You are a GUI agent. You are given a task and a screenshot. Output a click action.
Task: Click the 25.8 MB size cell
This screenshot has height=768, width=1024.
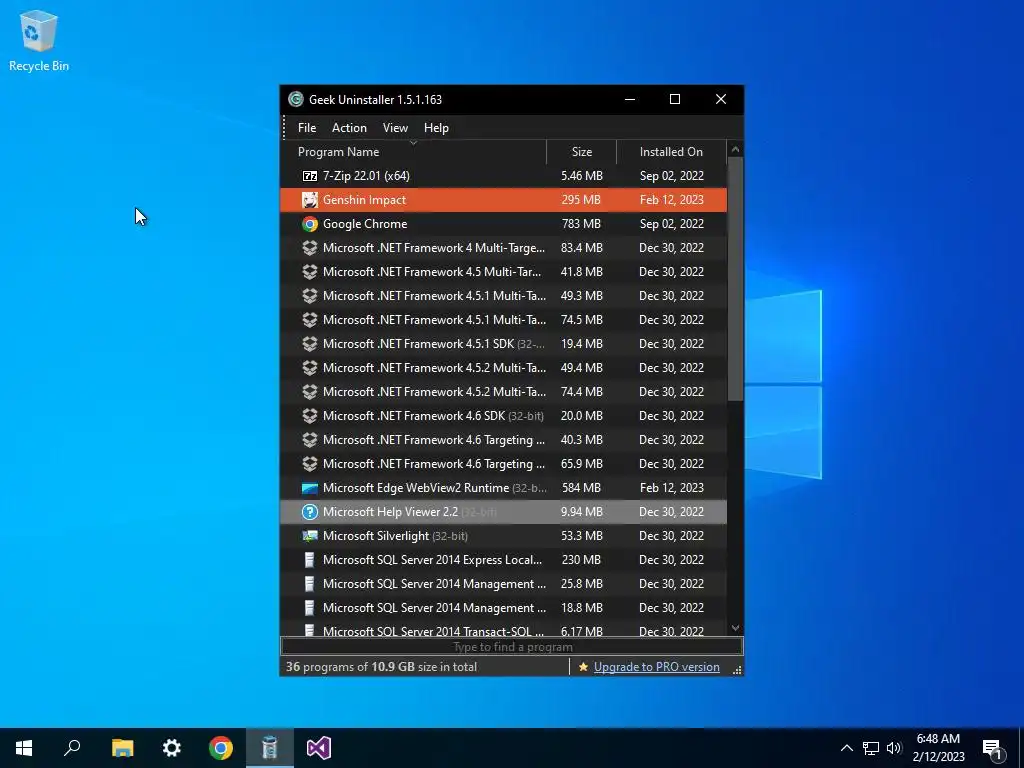[x=581, y=584]
